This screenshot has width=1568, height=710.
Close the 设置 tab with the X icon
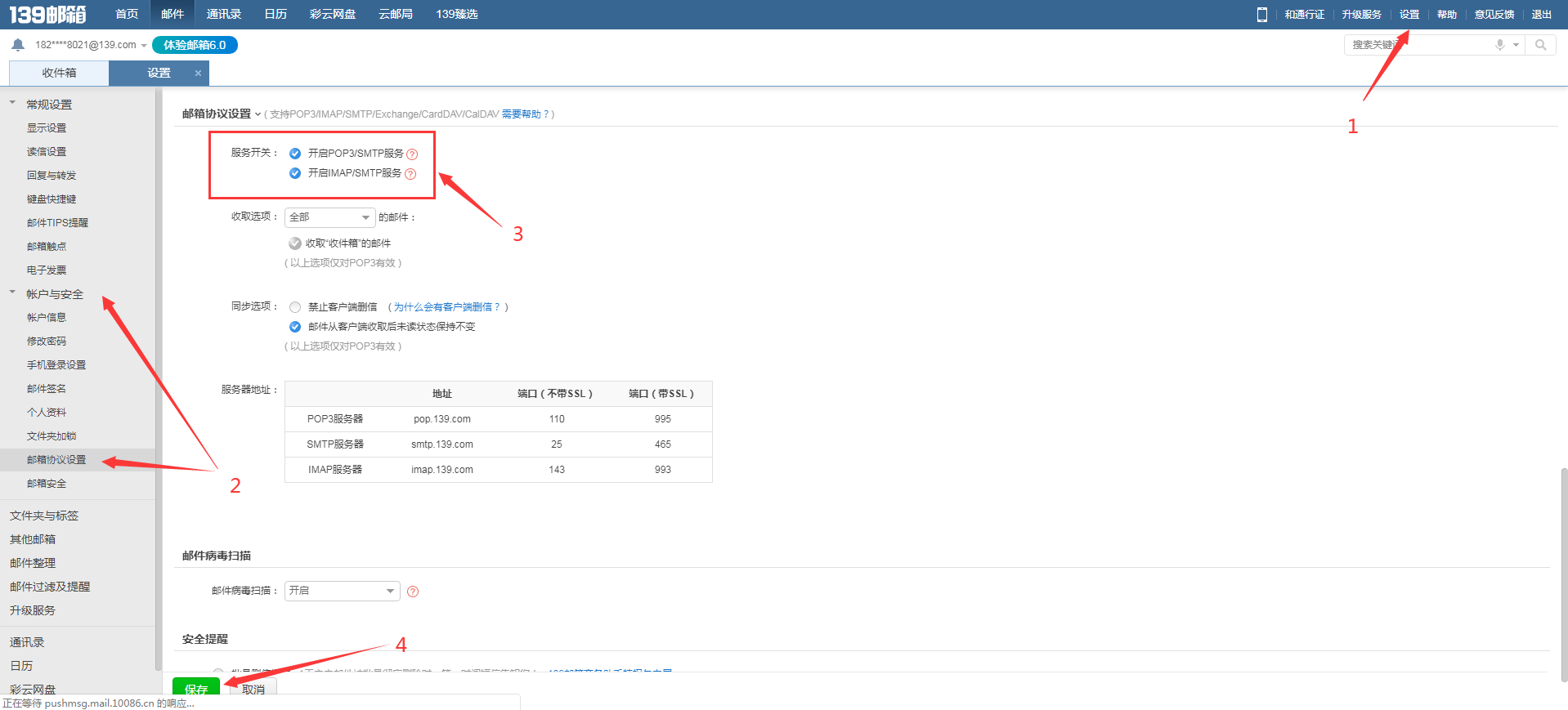click(x=198, y=74)
